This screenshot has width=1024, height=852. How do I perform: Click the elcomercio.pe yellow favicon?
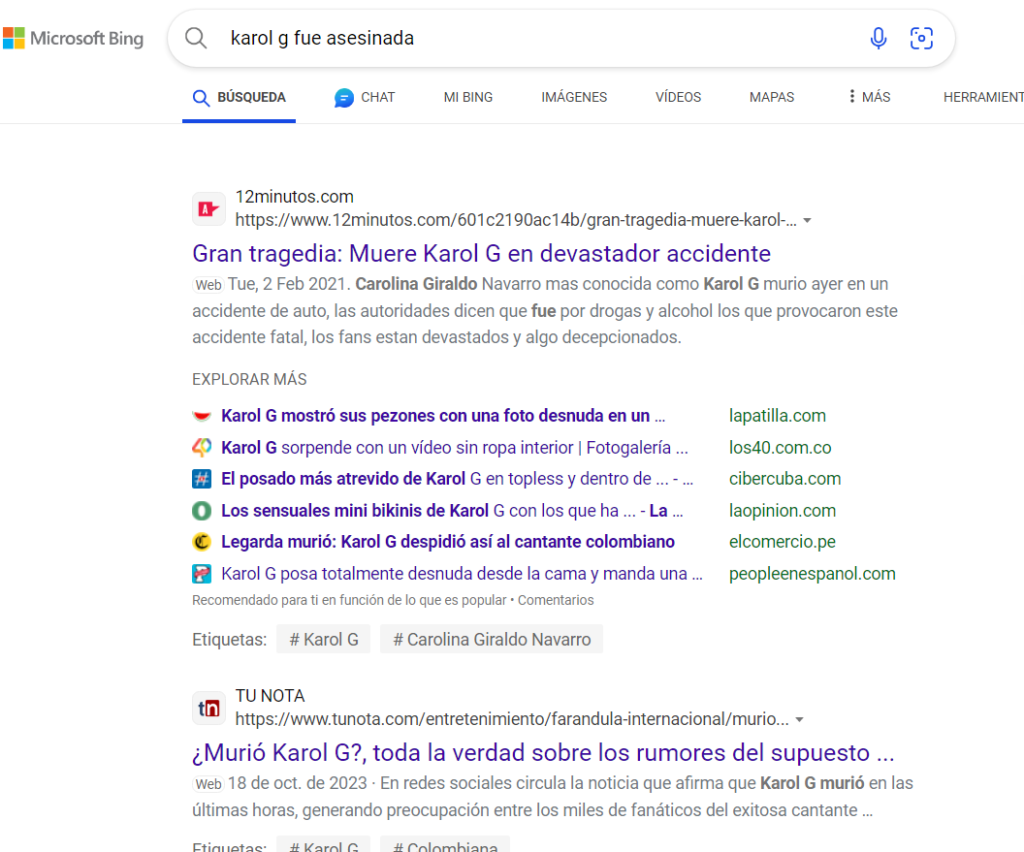[x=202, y=542]
